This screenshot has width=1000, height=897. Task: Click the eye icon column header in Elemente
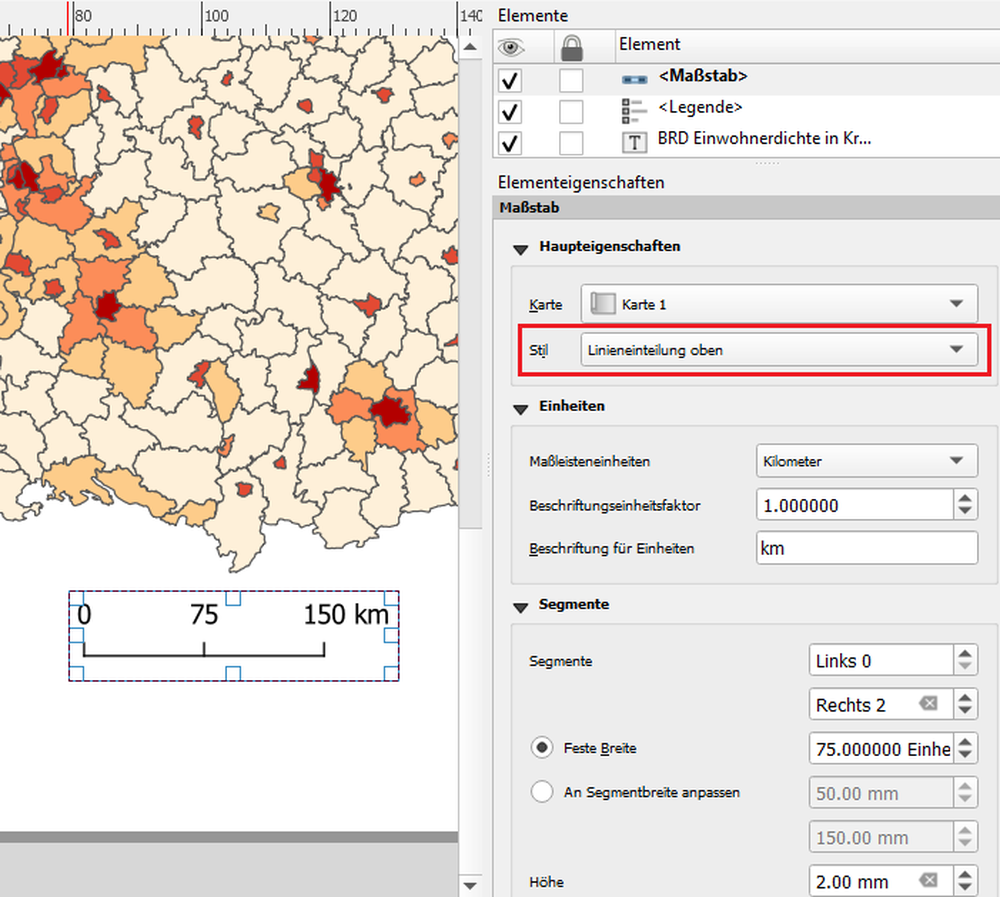click(x=509, y=45)
